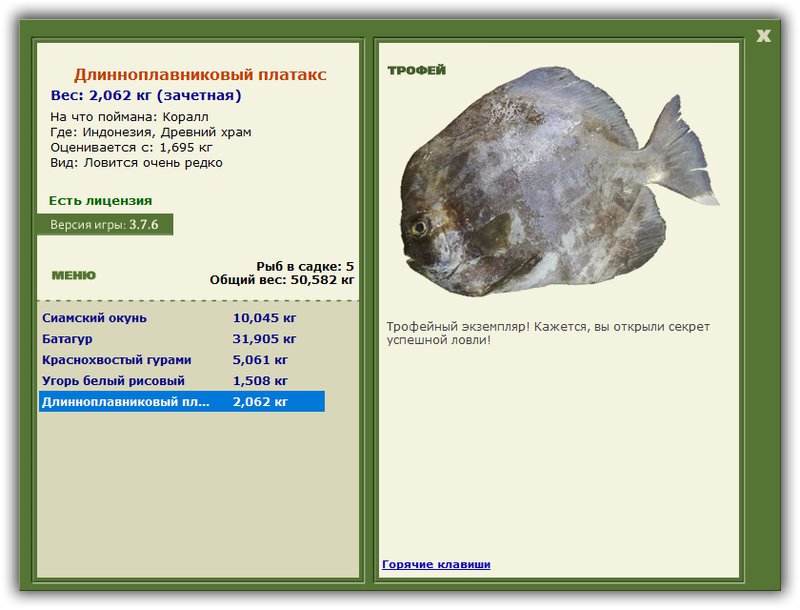This screenshot has height=610, width=800.
Task: Click the Трофейный экземпляр description text
Action: click(548, 333)
